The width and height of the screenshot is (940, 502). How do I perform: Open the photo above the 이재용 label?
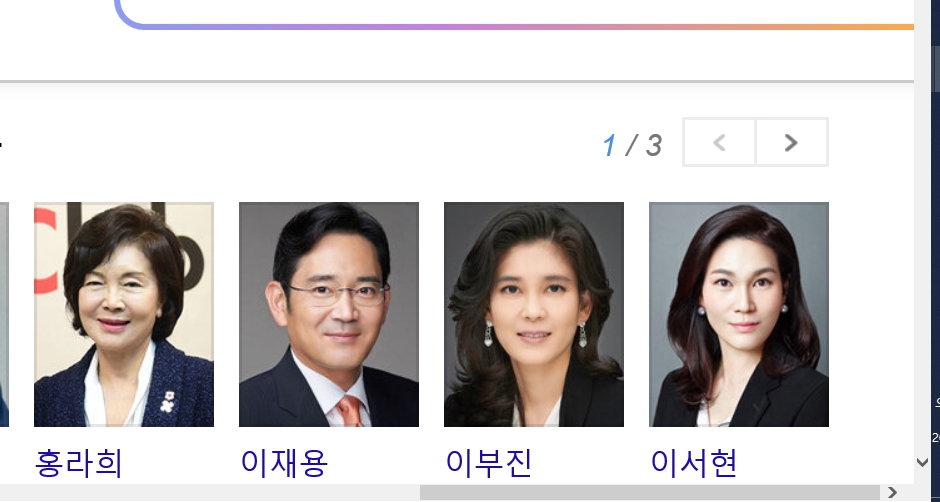[329, 314]
